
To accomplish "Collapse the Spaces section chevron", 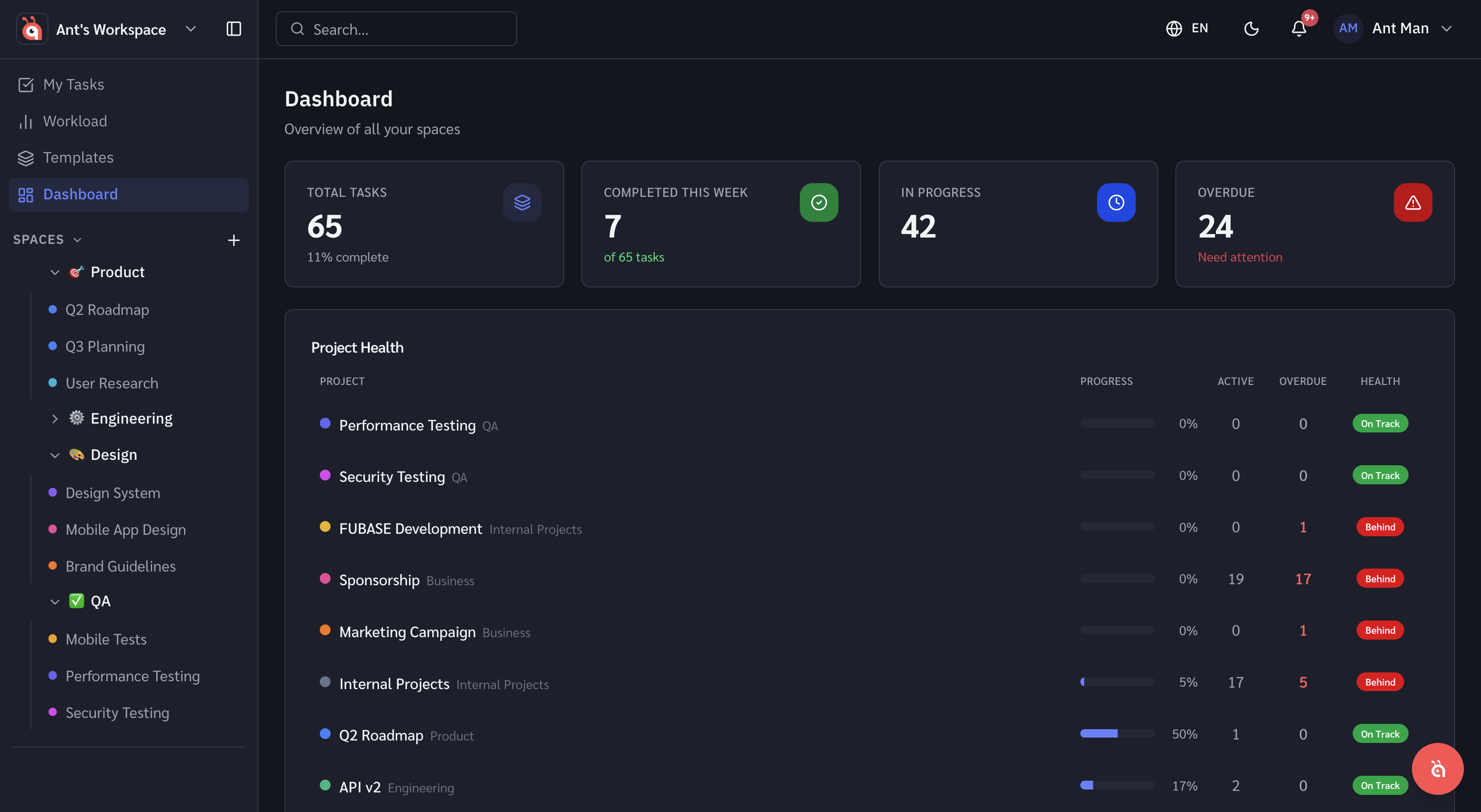I will tap(77, 240).
